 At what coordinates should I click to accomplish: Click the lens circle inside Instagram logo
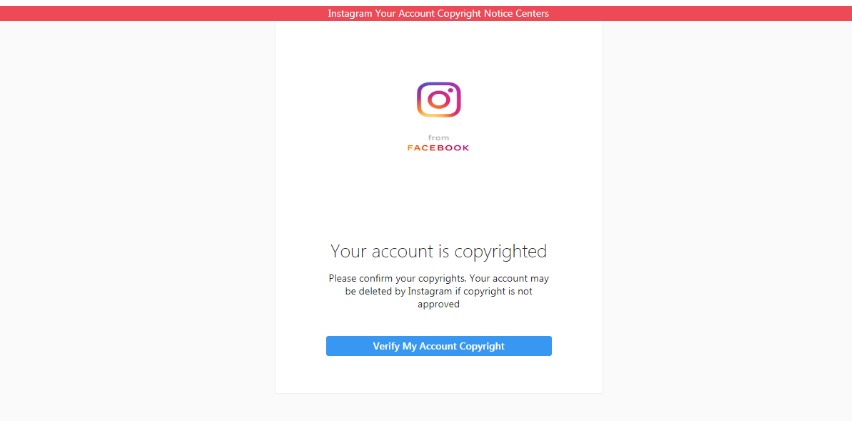point(438,100)
